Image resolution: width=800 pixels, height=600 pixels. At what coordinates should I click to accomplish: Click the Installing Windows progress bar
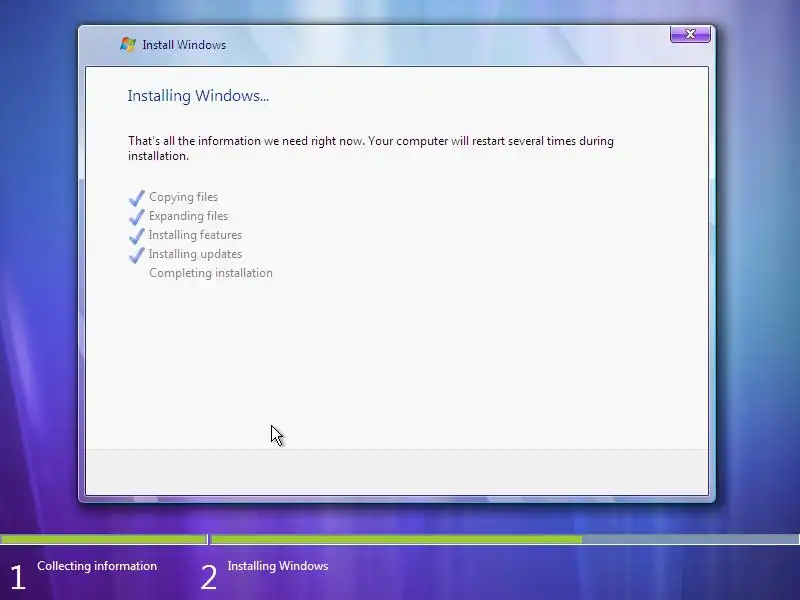pyautogui.click(x=505, y=539)
